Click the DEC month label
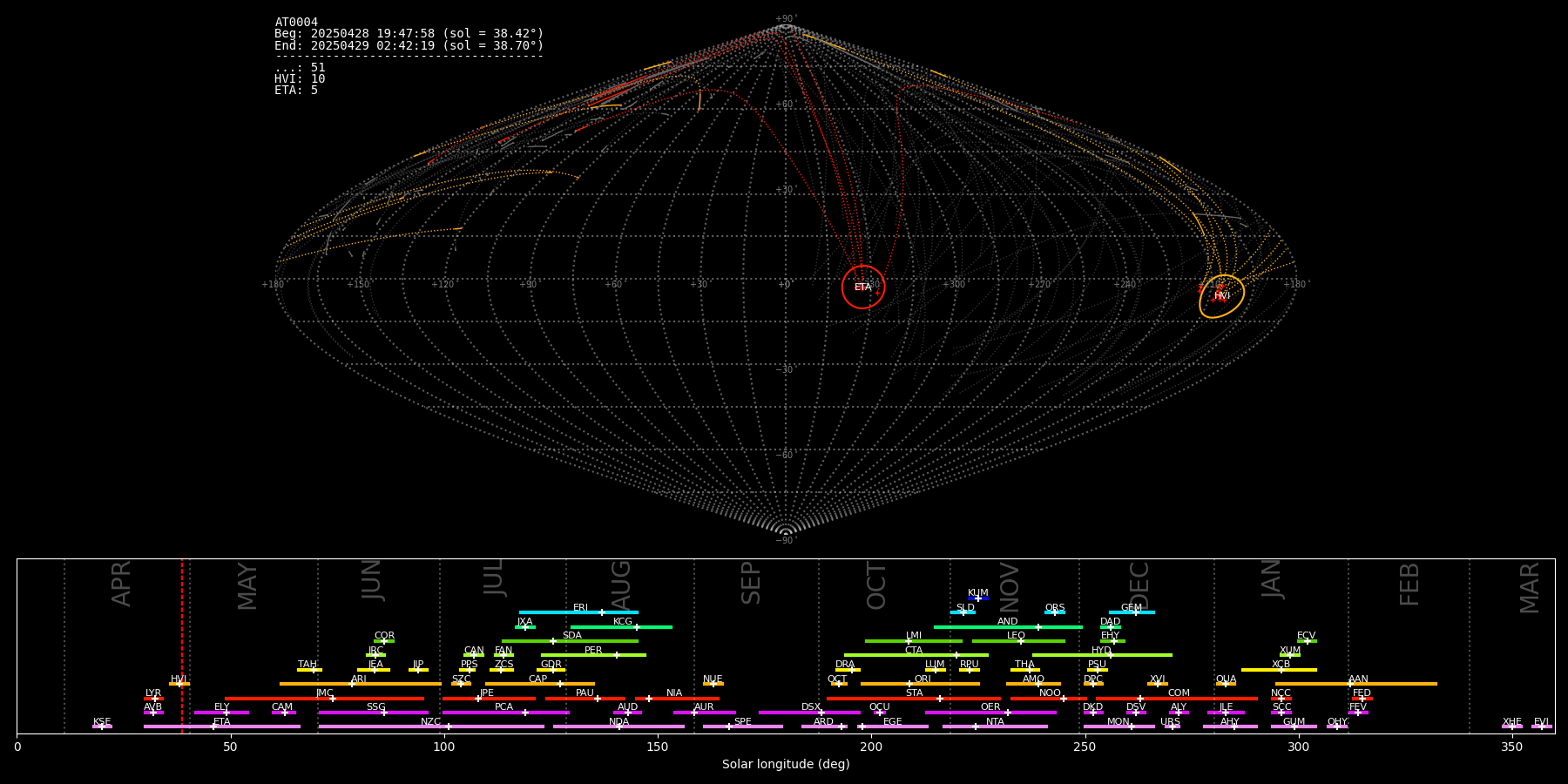This screenshot has height=784, width=1568. [x=1139, y=585]
